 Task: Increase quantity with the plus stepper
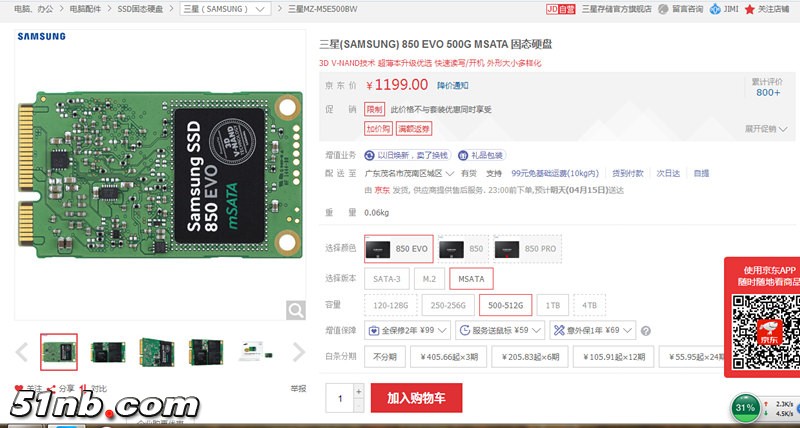coord(359,391)
